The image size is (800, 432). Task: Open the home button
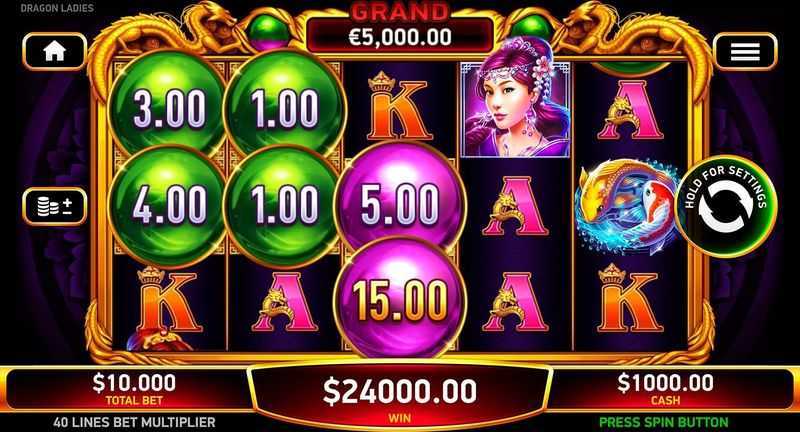click(x=55, y=51)
